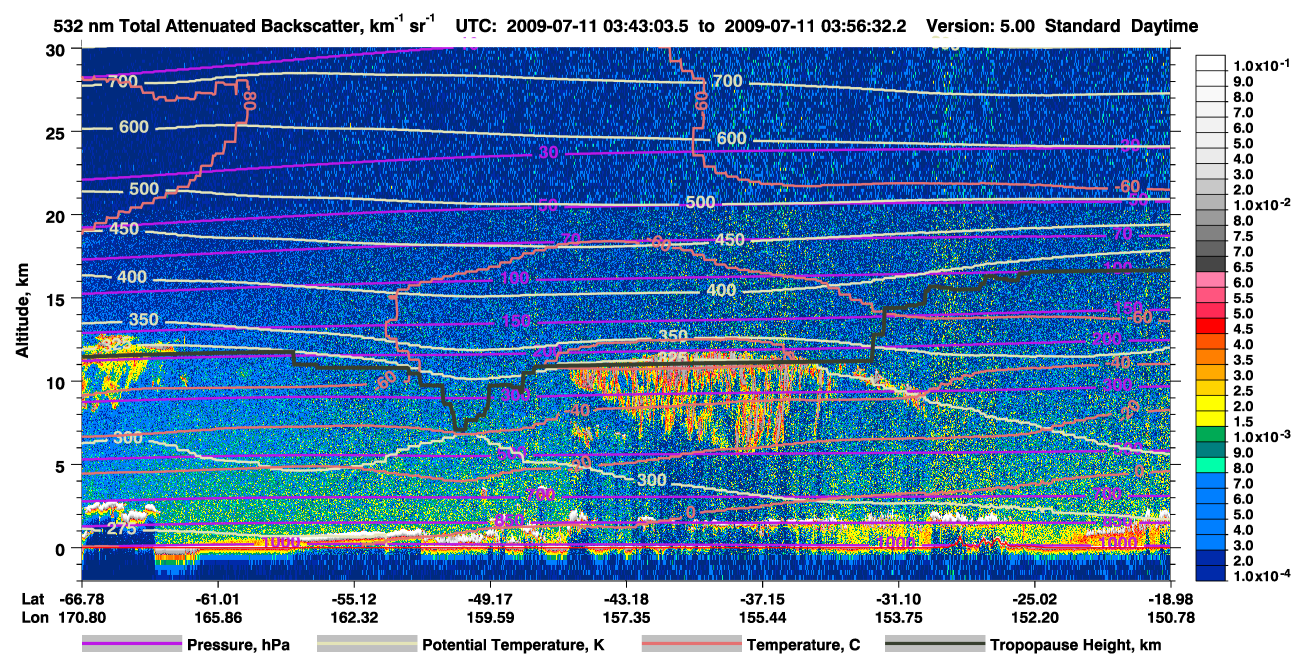Click the 1.0x10-2 colorbar label
The image size is (1300, 667).
click(1261, 203)
